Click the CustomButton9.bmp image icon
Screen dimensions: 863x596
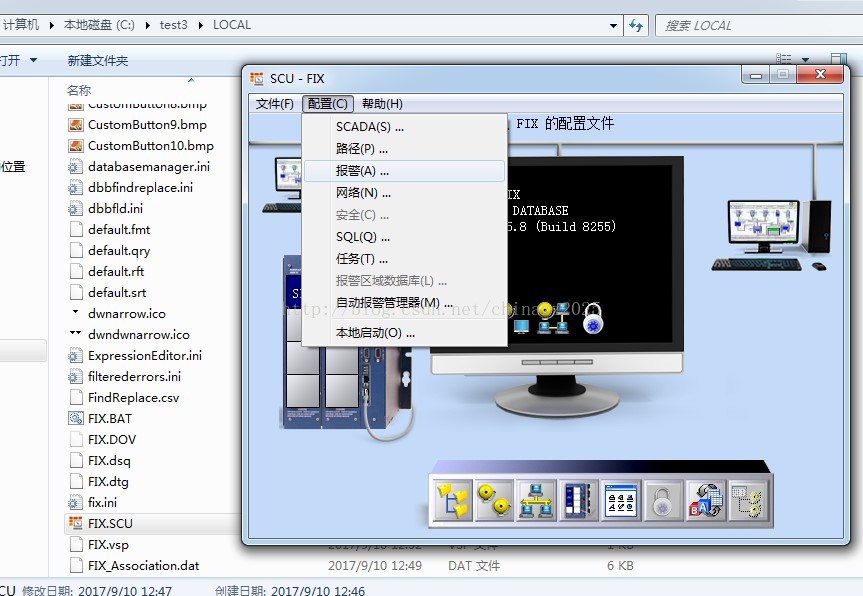click(x=75, y=125)
